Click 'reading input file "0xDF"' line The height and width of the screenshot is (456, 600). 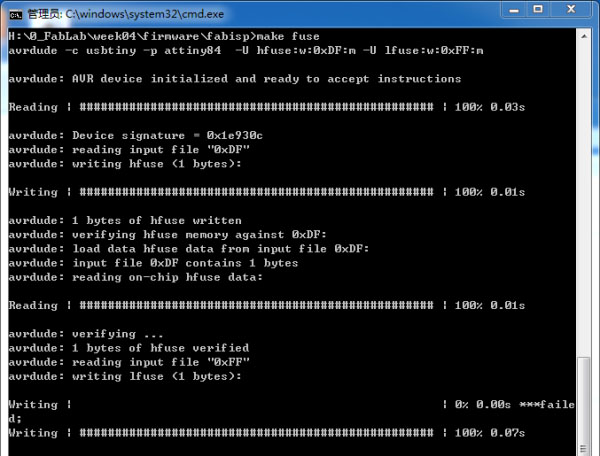click(x=129, y=150)
